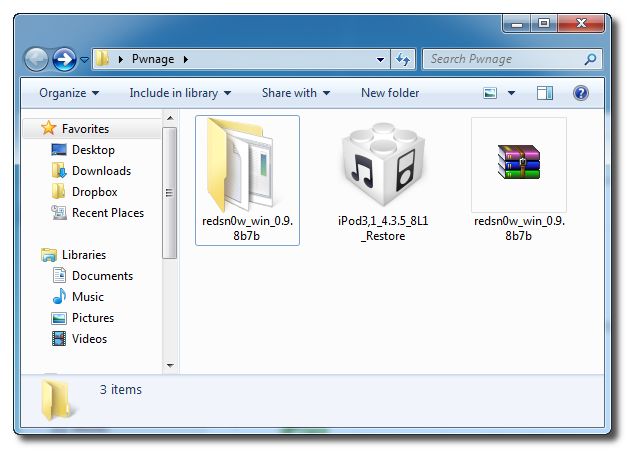Viewport: 626px width, 449px height.
Task: Open the recent pages dropdown arrow
Action: click(x=84, y=59)
